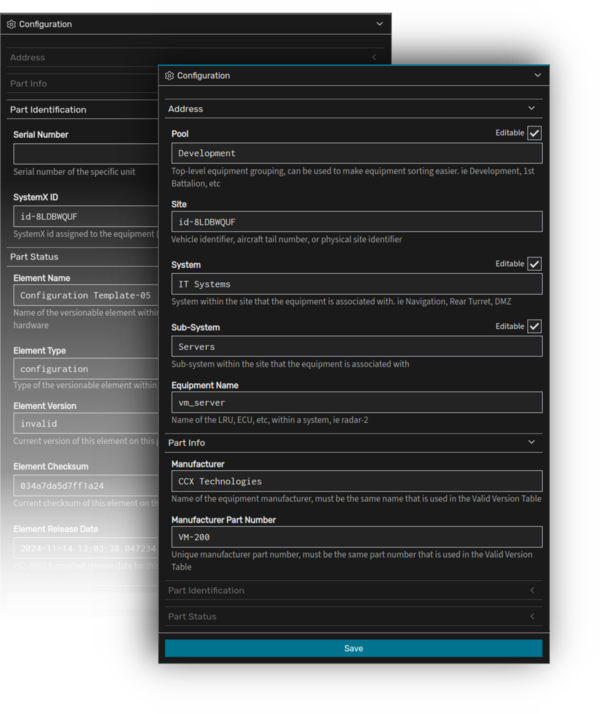Click the gear icon in front Configuration panel

coord(169,76)
